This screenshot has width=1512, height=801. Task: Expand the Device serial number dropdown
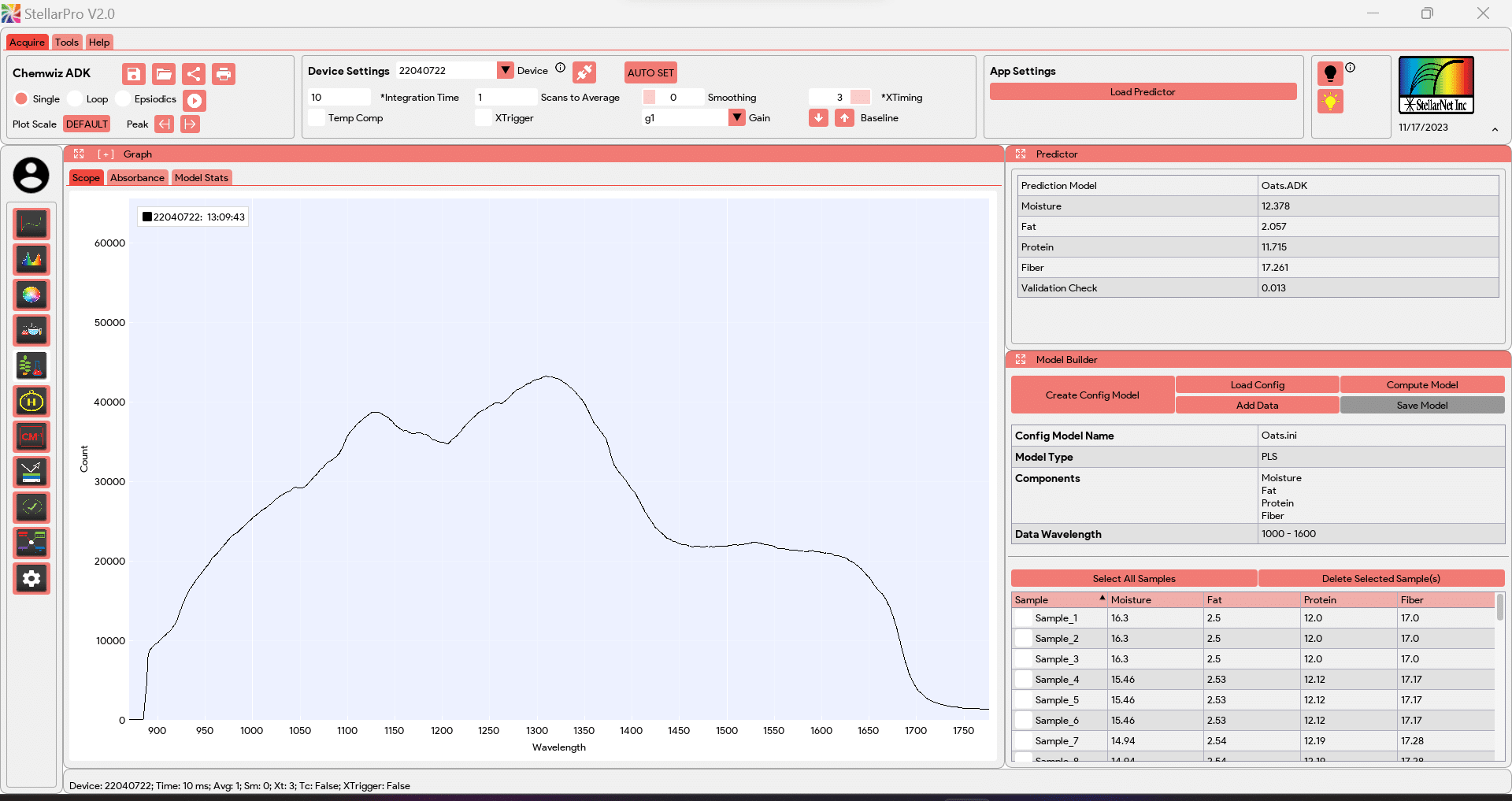(x=505, y=70)
